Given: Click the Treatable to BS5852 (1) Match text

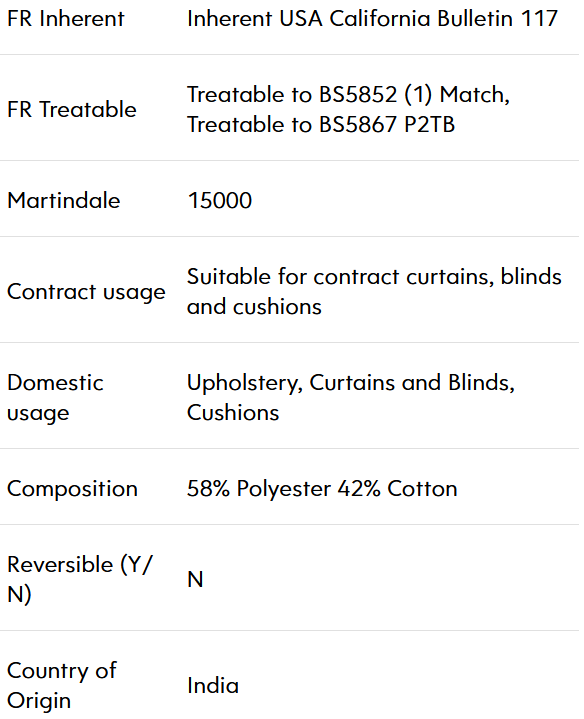Looking at the screenshot, I should (348, 94).
